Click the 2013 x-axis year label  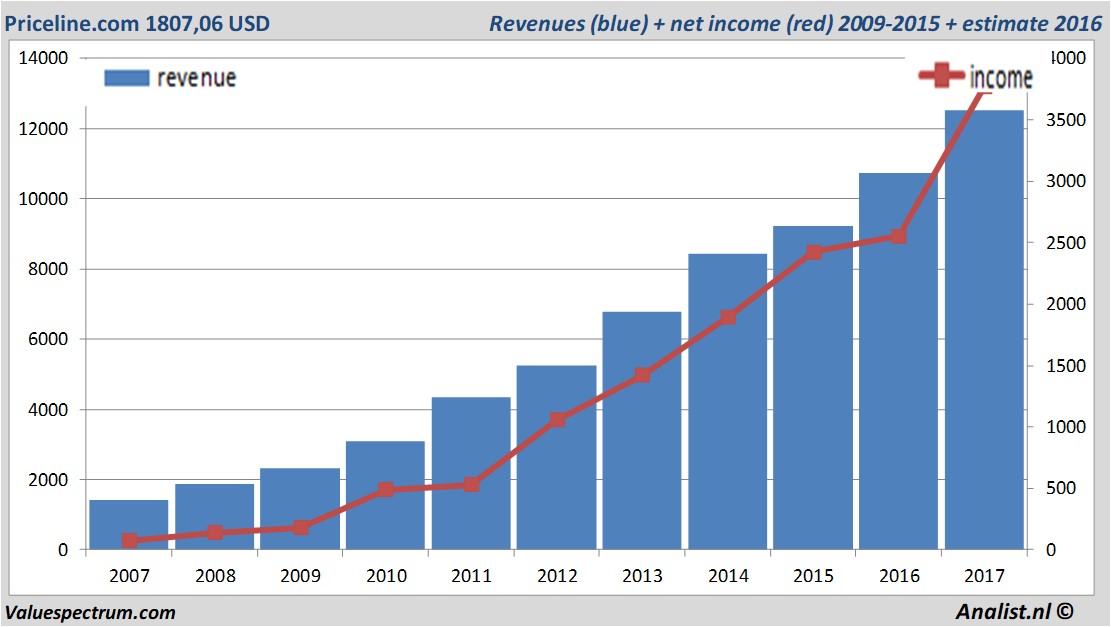pyautogui.click(x=642, y=575)
